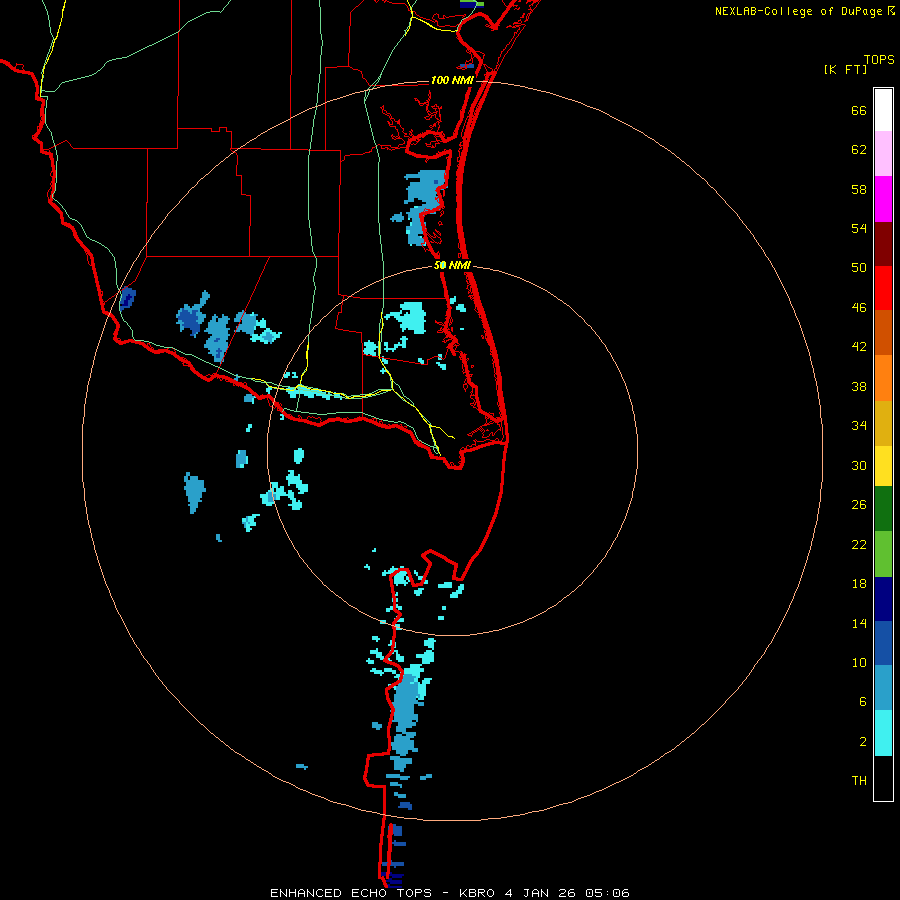Screen dimensions: 900x900
Task: Click the '50 NMI' range ring label
Action: (452, 265)
